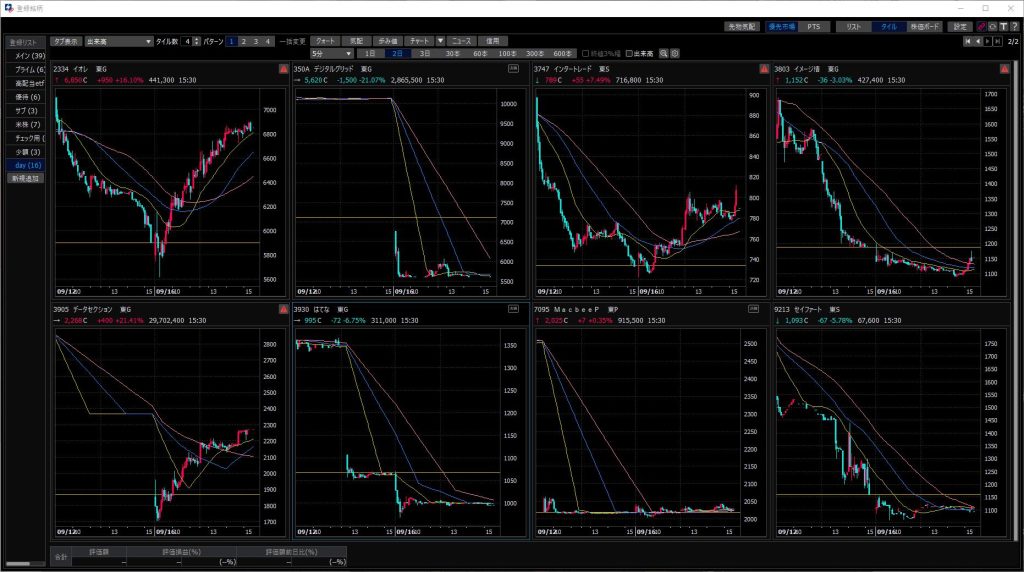Click the red alert icon on 3803 tile
Viewport: 1024px width, 572px height.
(1004, 69)
